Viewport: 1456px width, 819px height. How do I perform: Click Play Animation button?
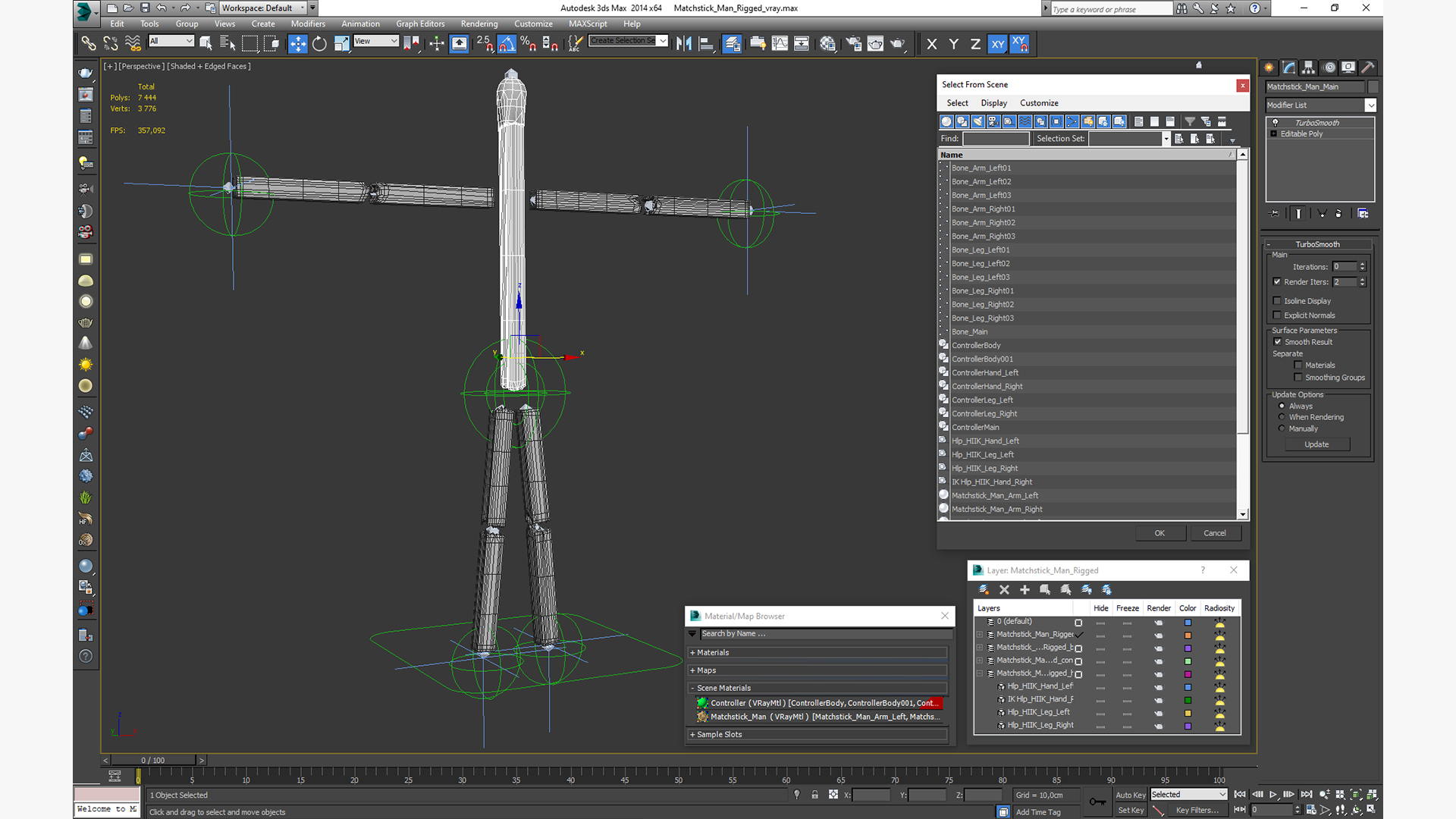1273,794
